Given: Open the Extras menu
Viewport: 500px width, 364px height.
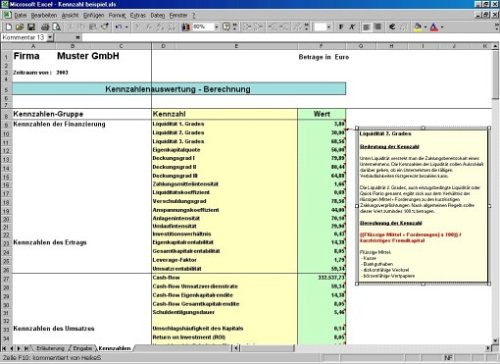Looking at the screenshot, I should [x=138, y=15].
